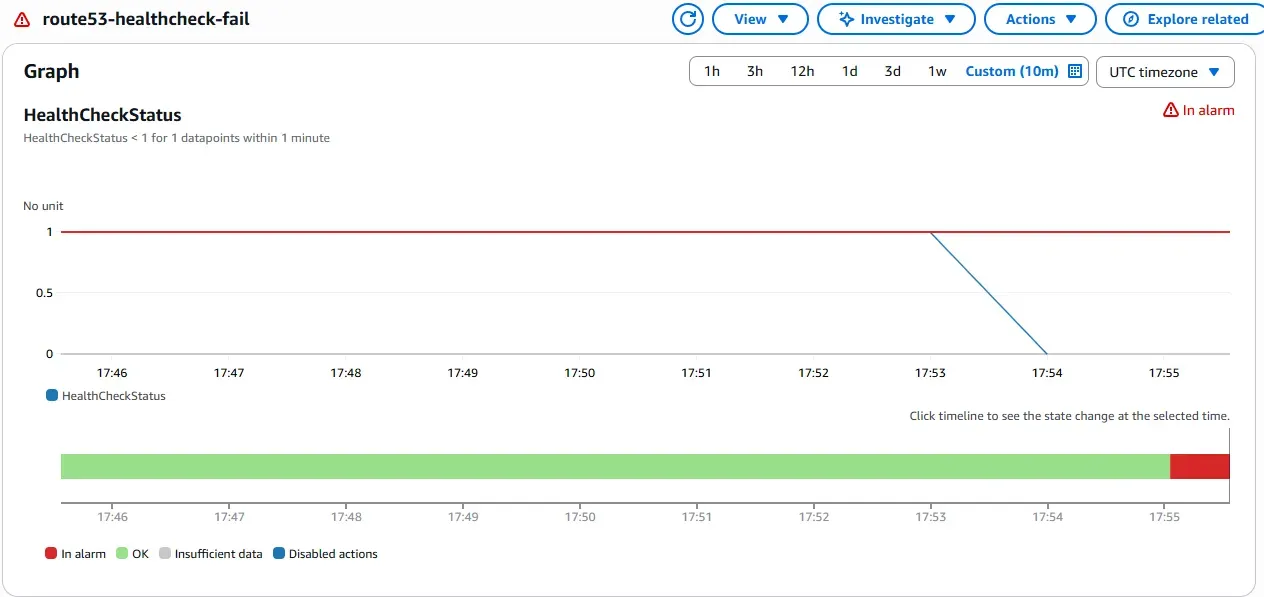Screen dimensions: 1264x597
Task: Open the UTC timezone dropdown
Action: (1166, 71)
